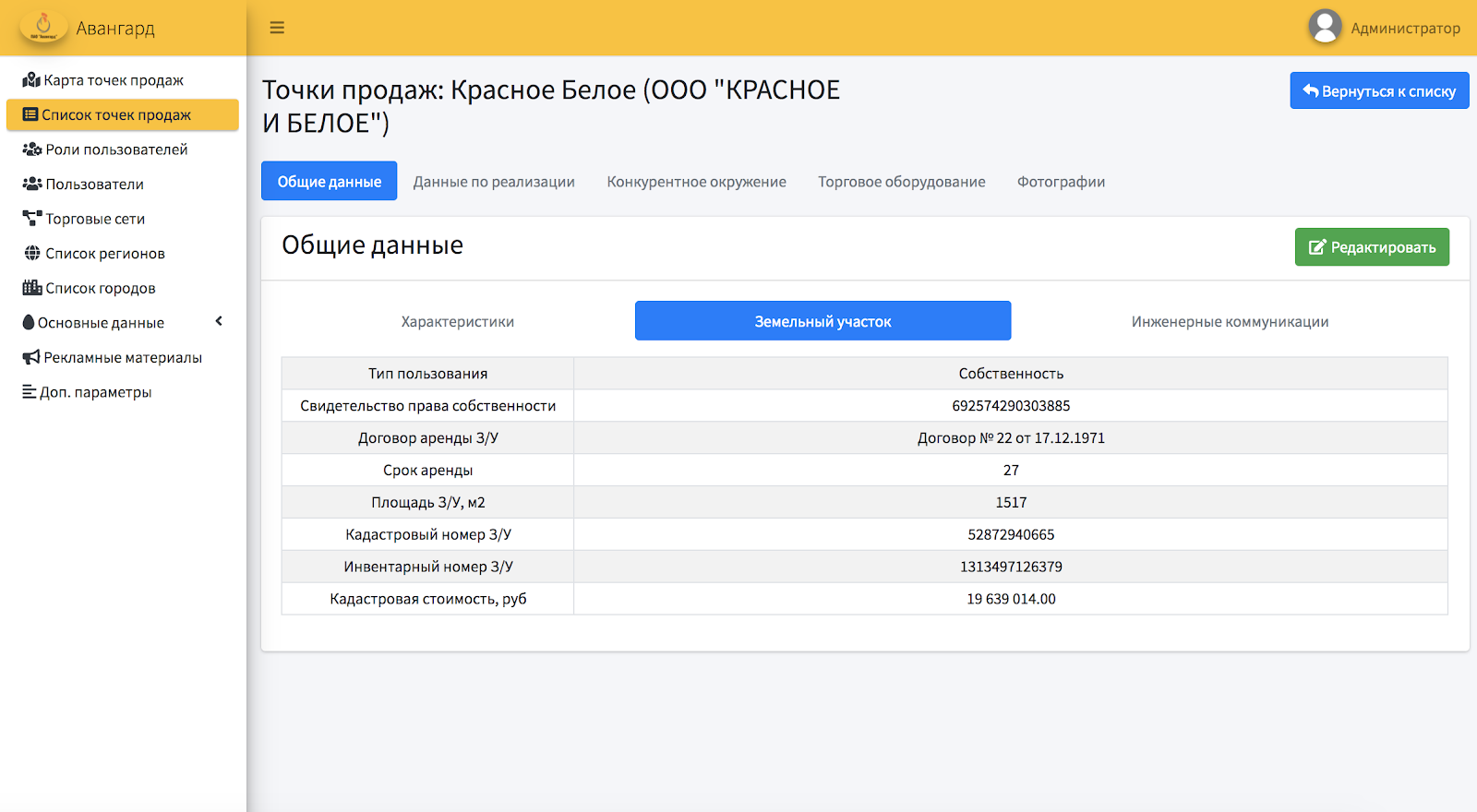Switch to Характеристики sub-tab
1477x812 pixels.
tap(458, 321)
